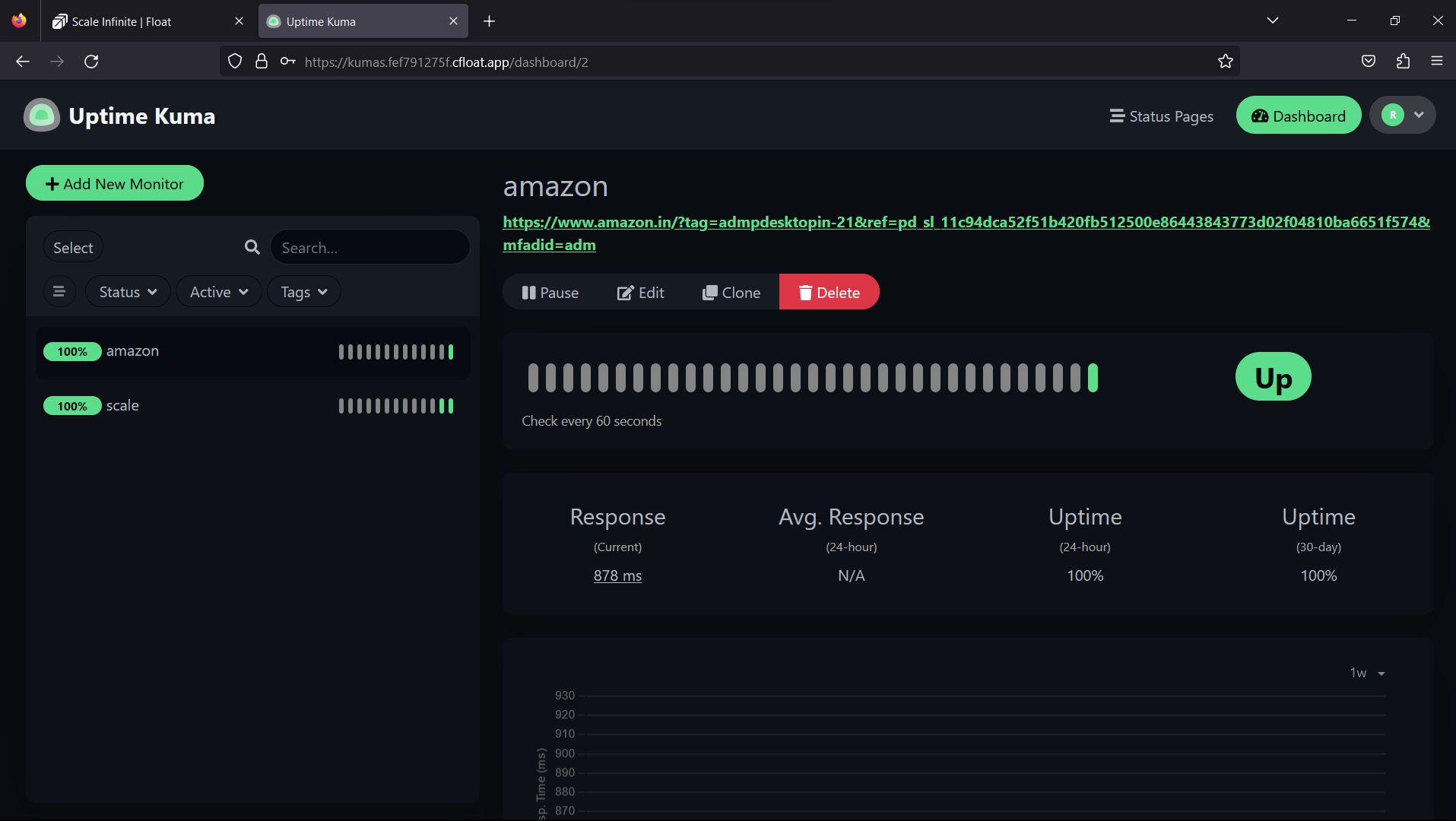
Task: Click the filter list icon button
Action: pos(59,292)
